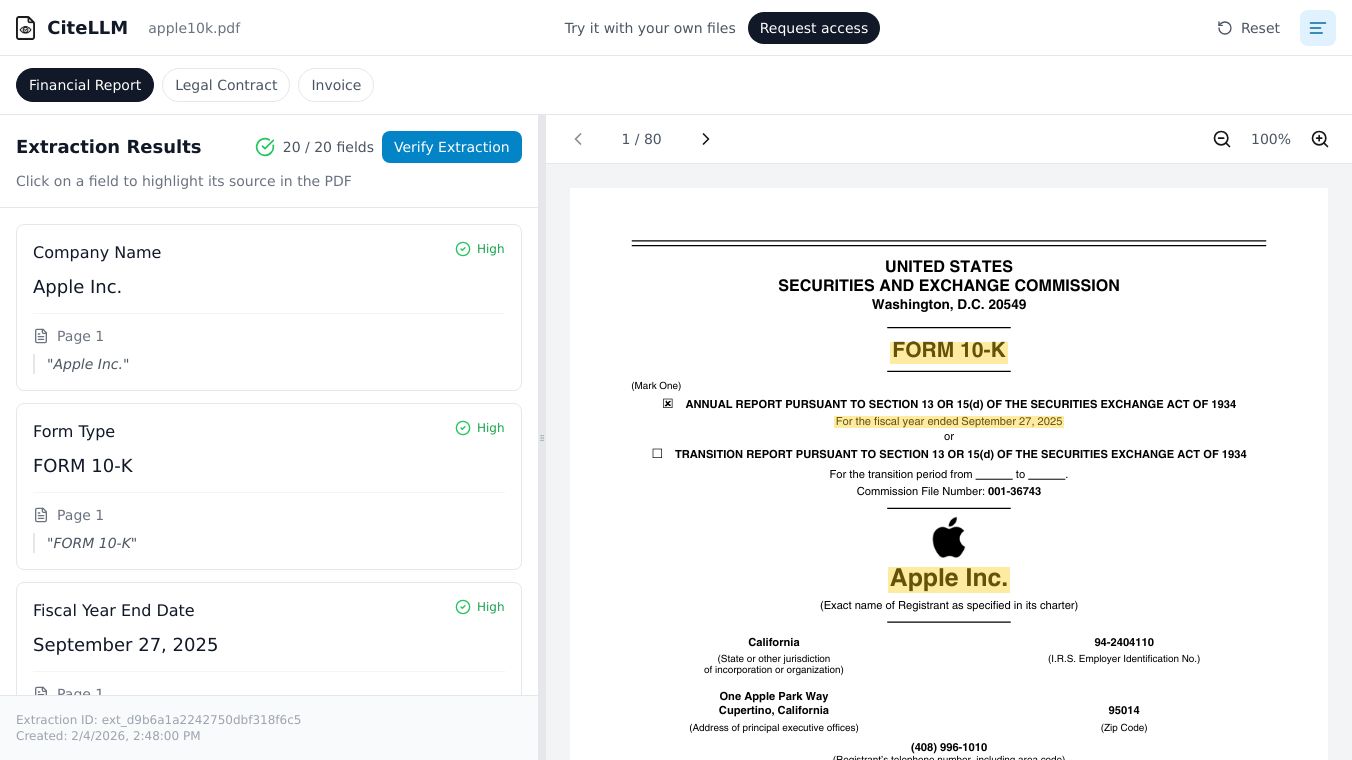Click the Request access button
Image resolution: width=1352 pixels, height=760 pixels.
814,28
